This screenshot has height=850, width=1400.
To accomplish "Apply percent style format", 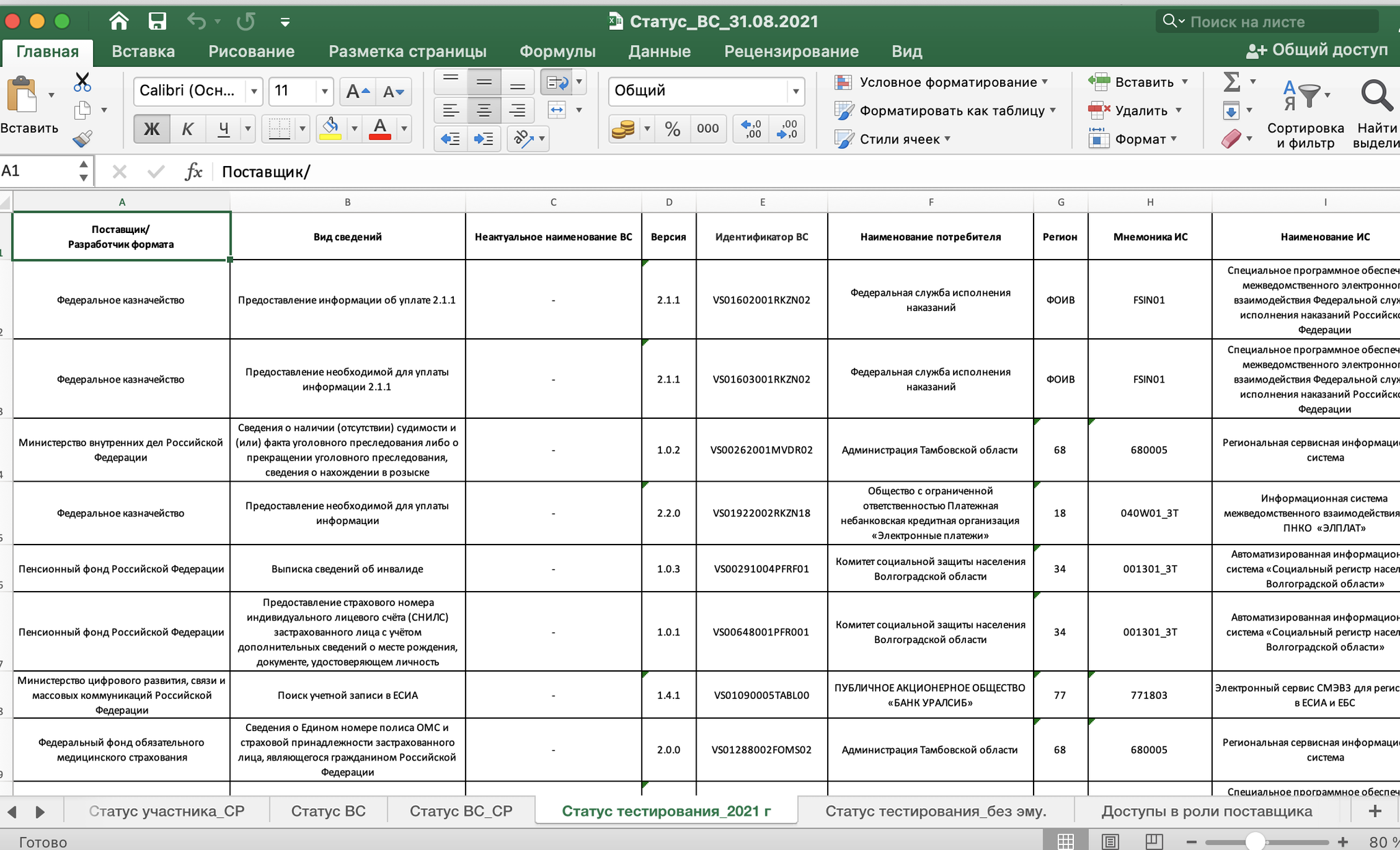I will (673, 128).
